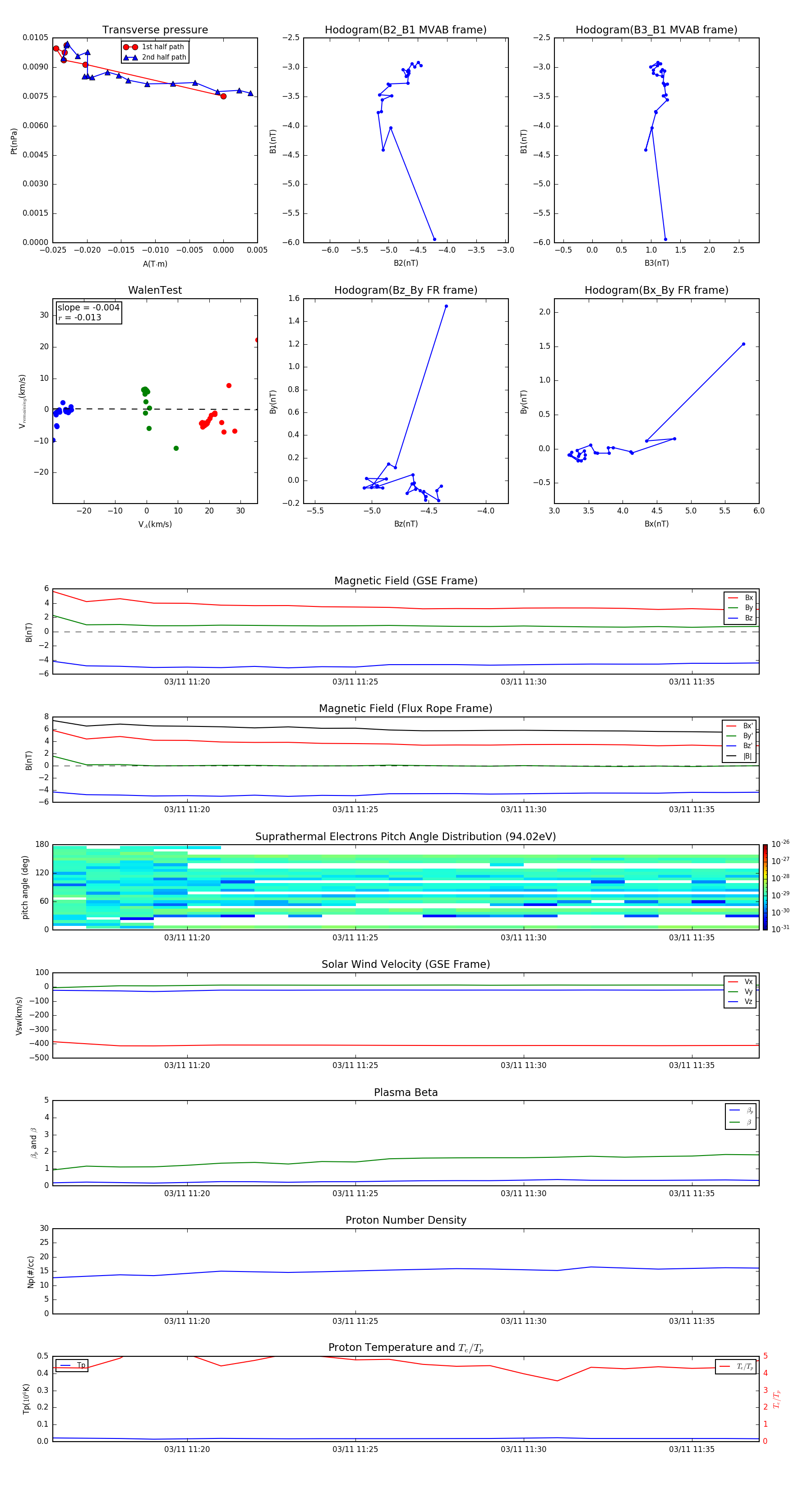
Task: Click the 'Np(#/cc)' axis label
Action: pyautogui.click(x=31, y=1272)
